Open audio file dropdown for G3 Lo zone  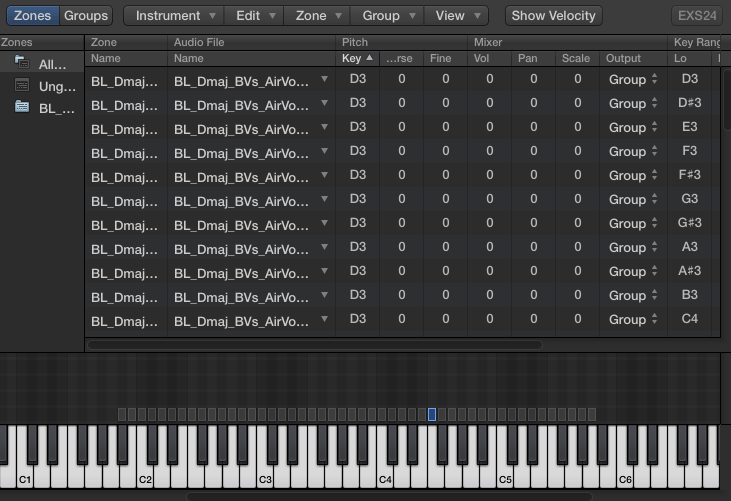pos(324,199)
